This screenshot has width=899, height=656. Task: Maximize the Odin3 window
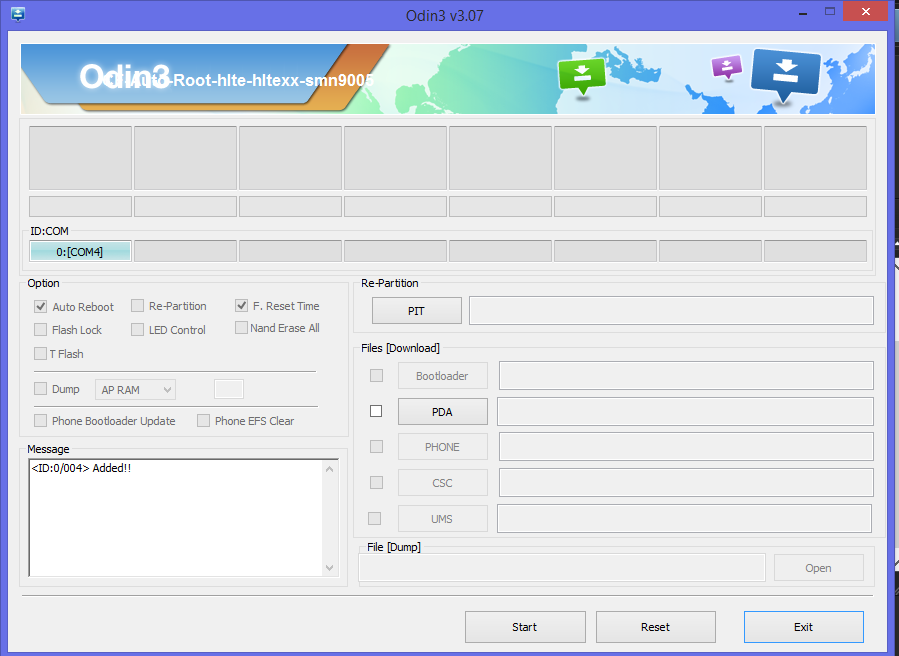coord(830,11)
